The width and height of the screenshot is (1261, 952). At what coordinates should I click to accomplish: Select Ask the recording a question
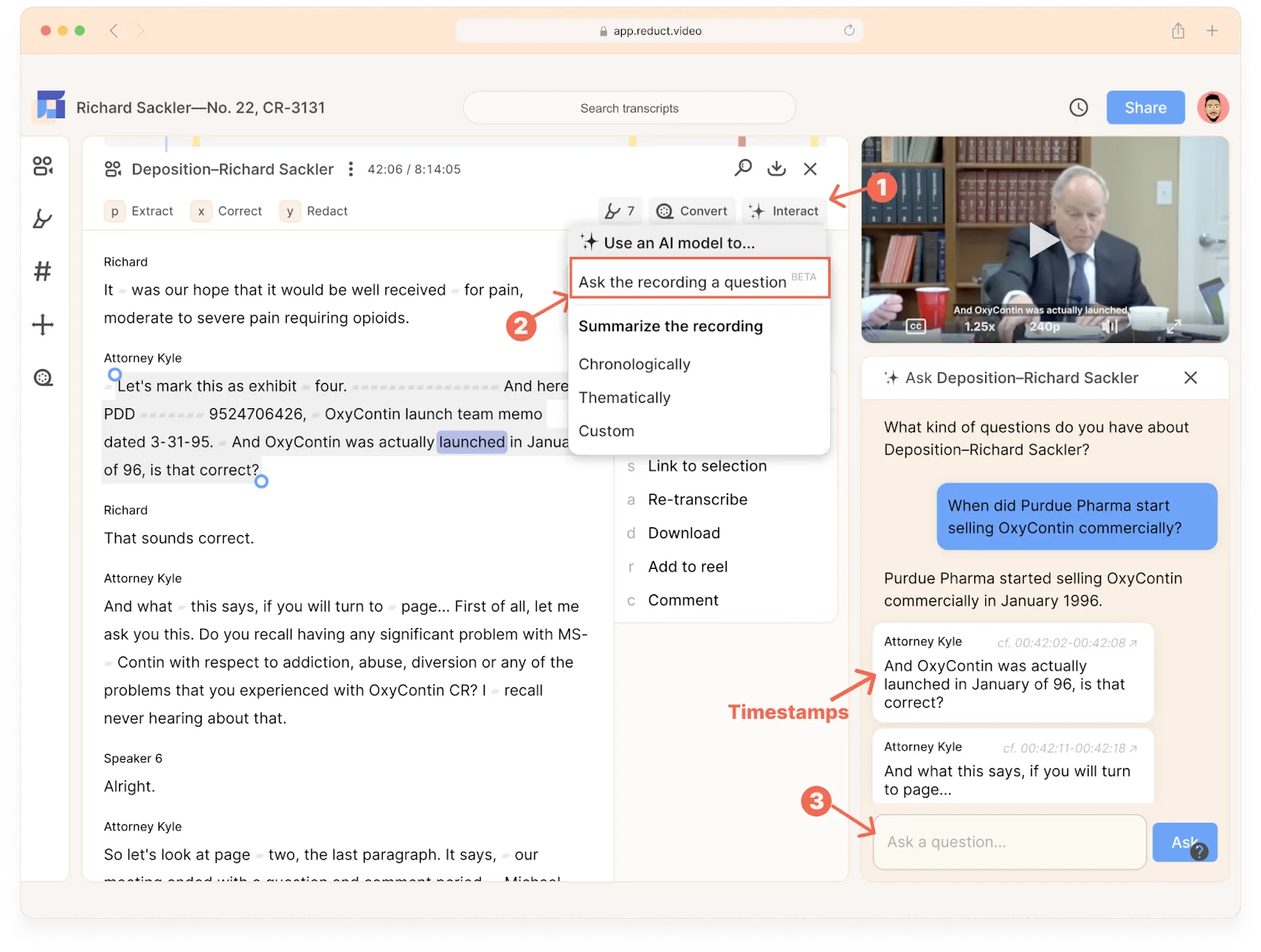[x=700, y=279]
